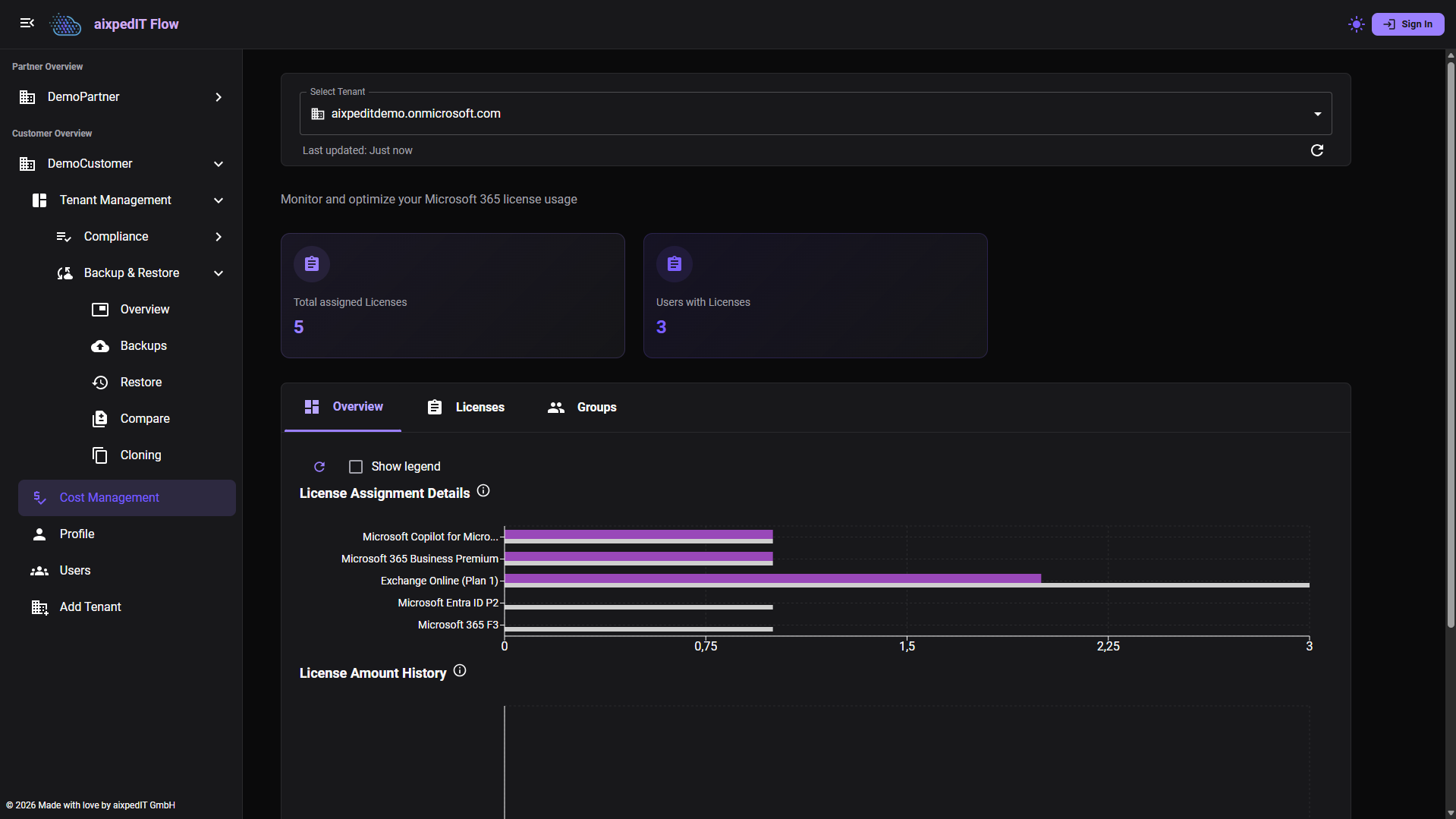Switch to the Groups tab
The height and width of the screenshot is (819, 1456).
coord(582,408)
